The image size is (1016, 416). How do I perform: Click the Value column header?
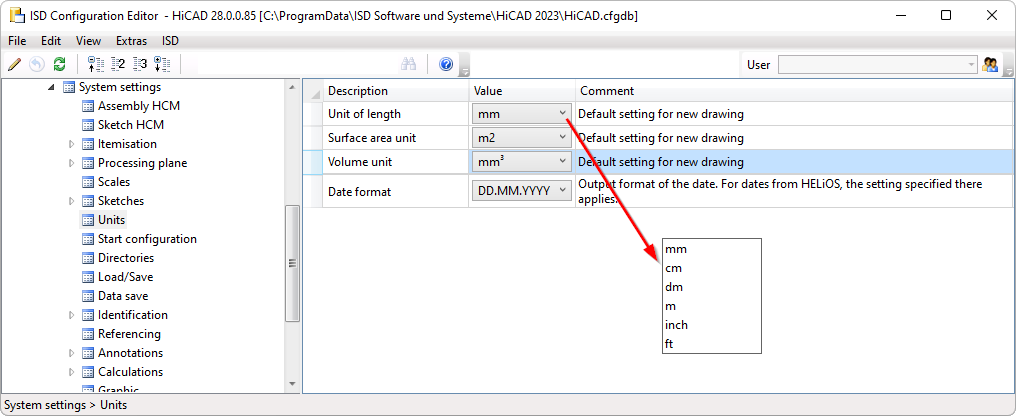click(522, 91)
